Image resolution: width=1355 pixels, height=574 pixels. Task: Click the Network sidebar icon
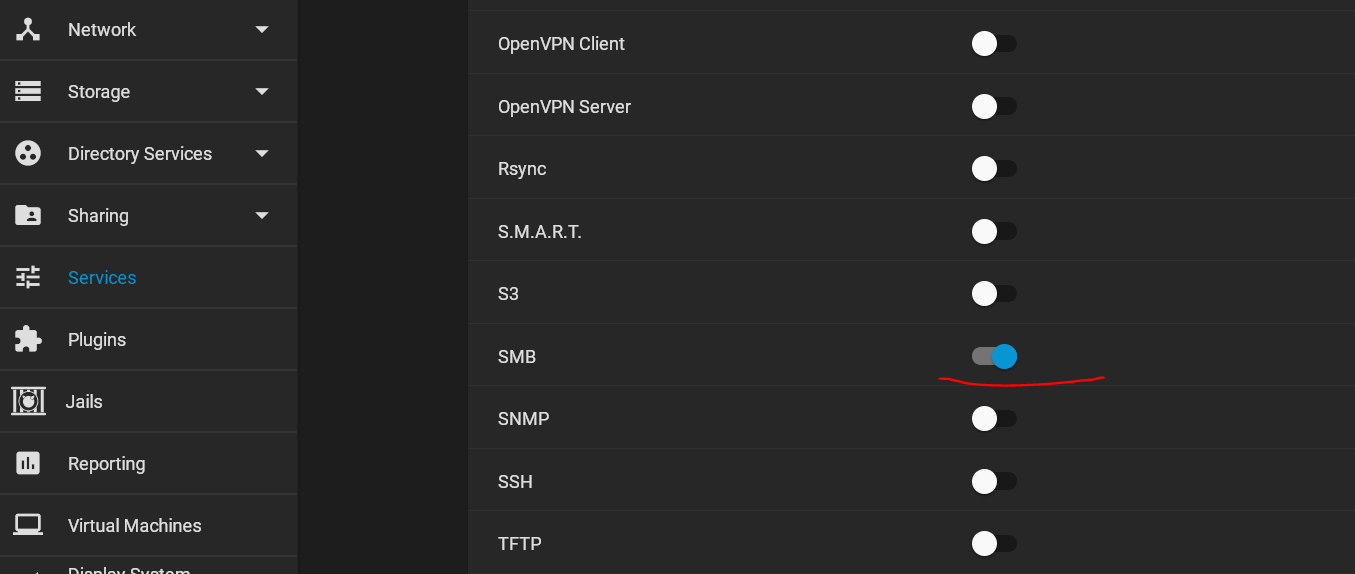click(x=28, y=30)
